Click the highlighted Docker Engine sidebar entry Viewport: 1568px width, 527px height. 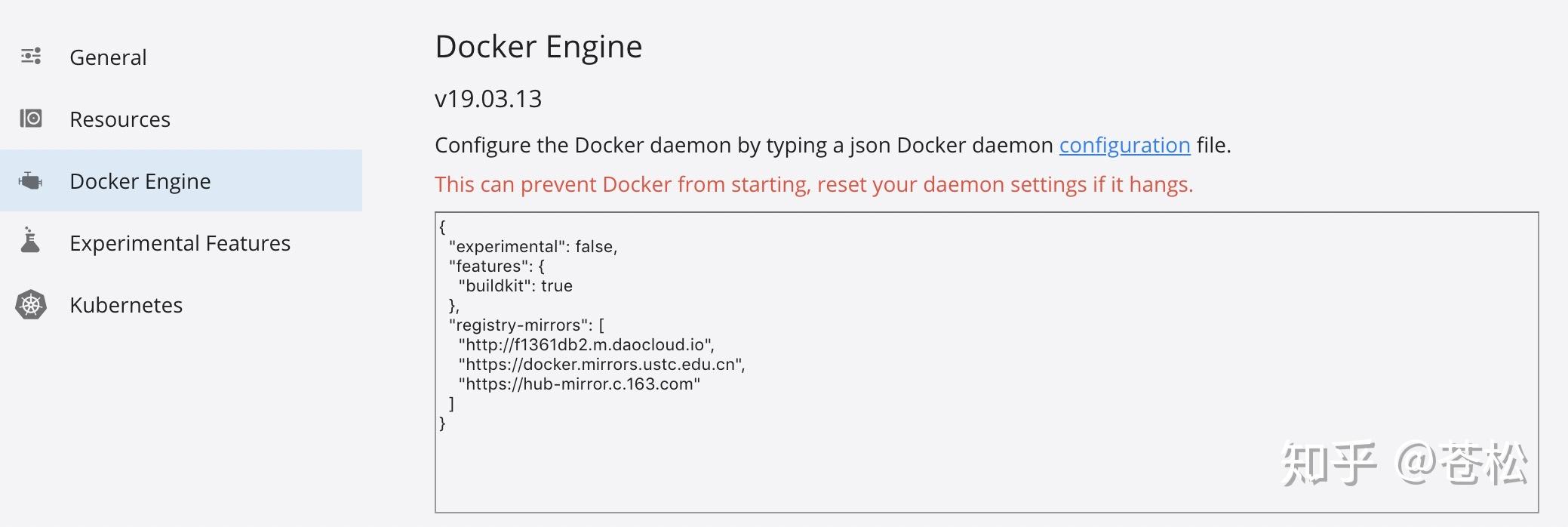coord(140,180)
